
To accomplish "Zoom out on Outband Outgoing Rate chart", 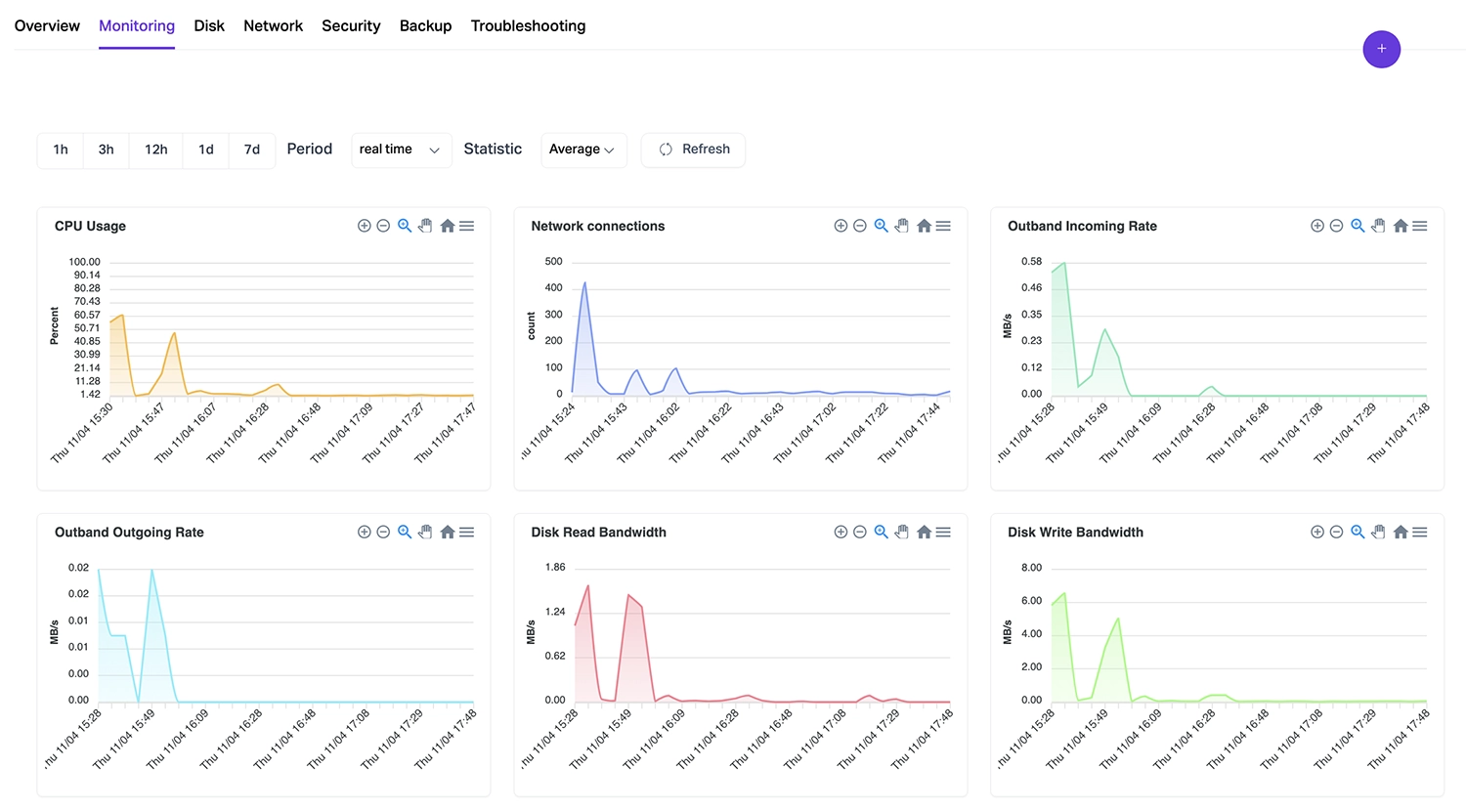I will [x=383, y=533].
